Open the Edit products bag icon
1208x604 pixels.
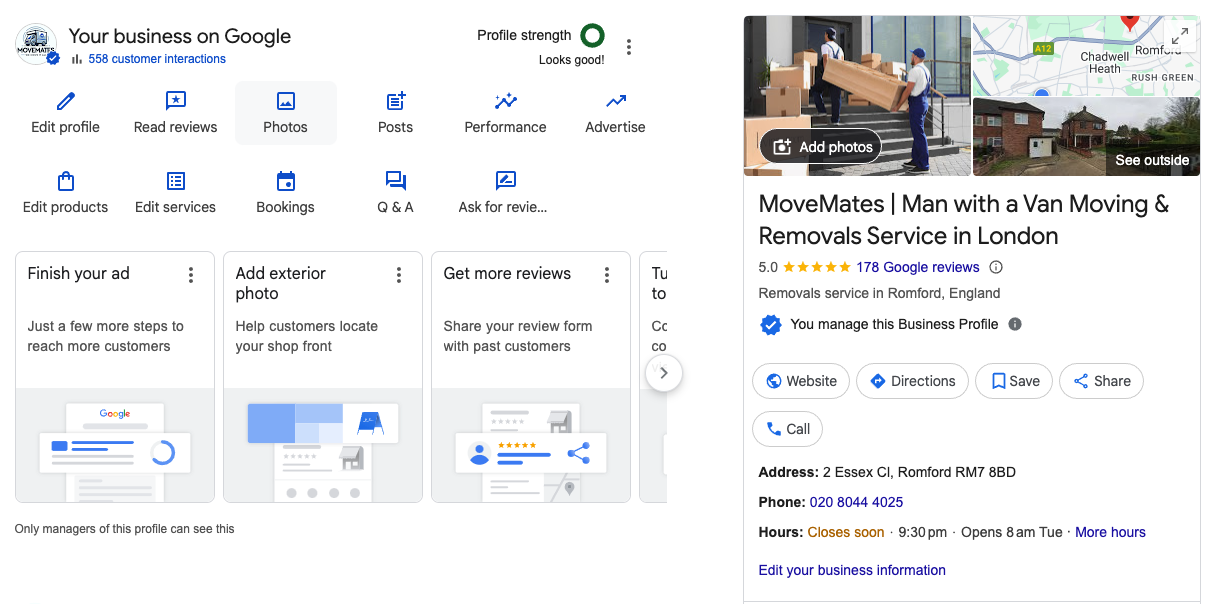[x=65, y=181]
